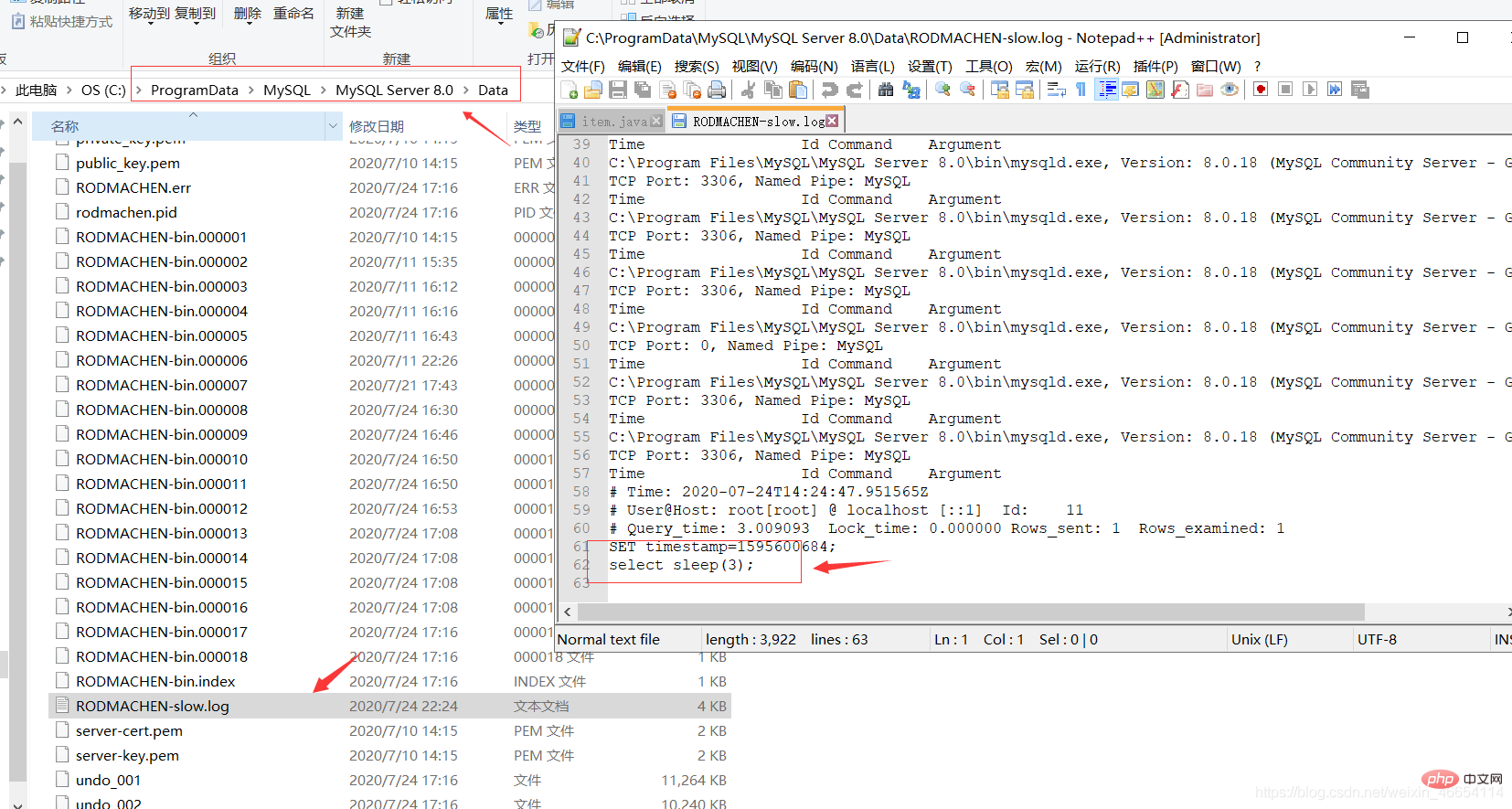Toggle Word wrap in the toolbar
The image size is (1512, 809).
(x=1056, y=90)
